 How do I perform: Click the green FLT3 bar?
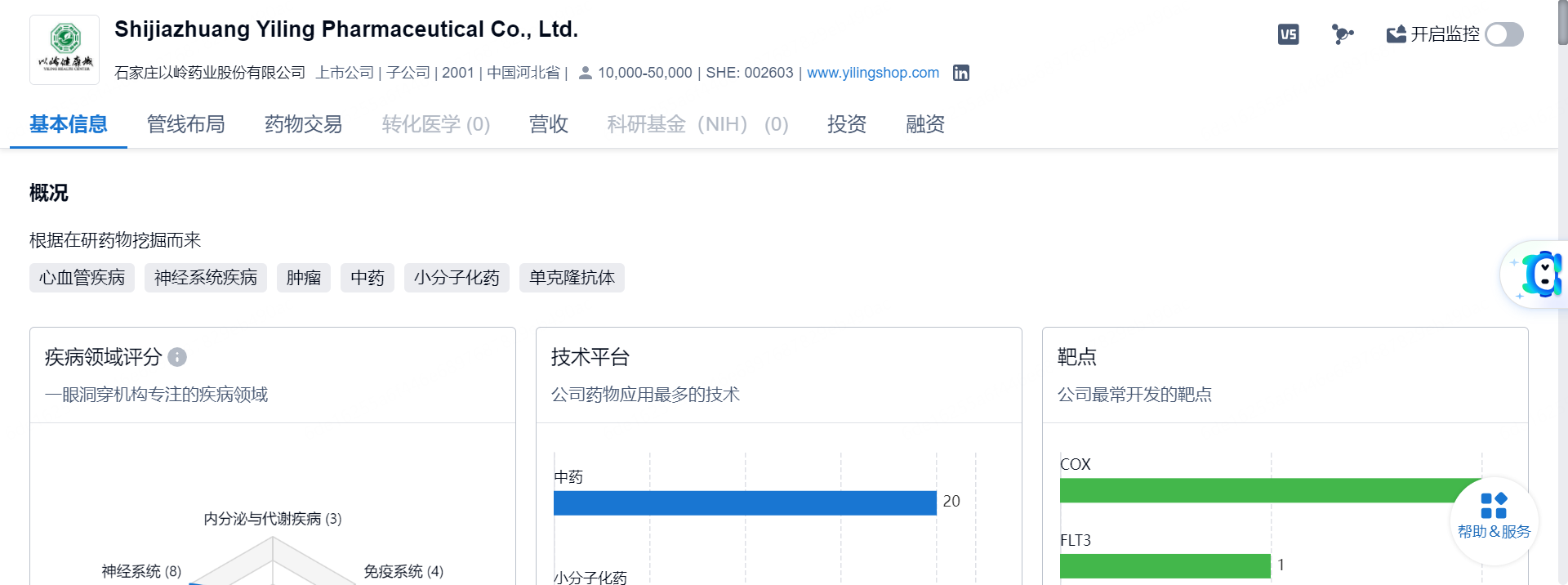pos(1165,566)
